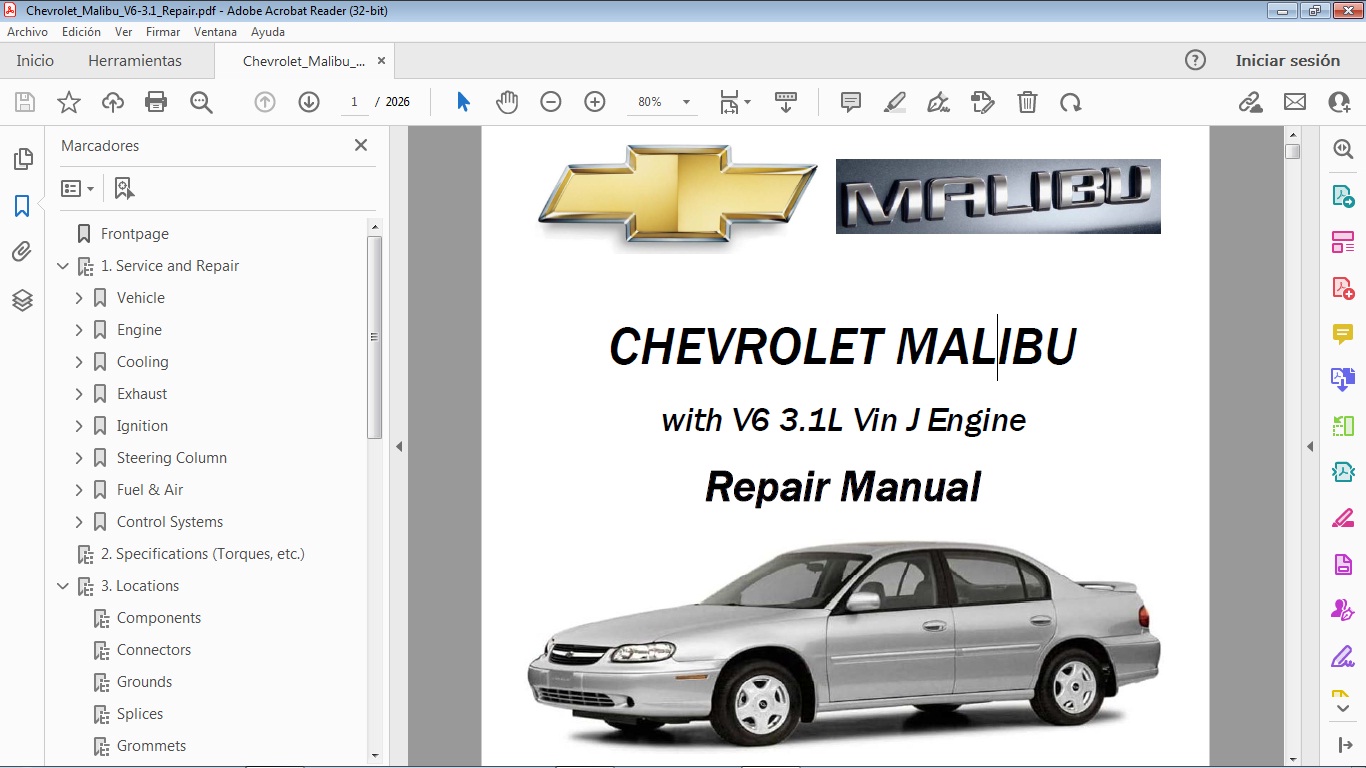1366x768 pixels.
Task: Open the Ventana menu
Action: click(216, 32)
